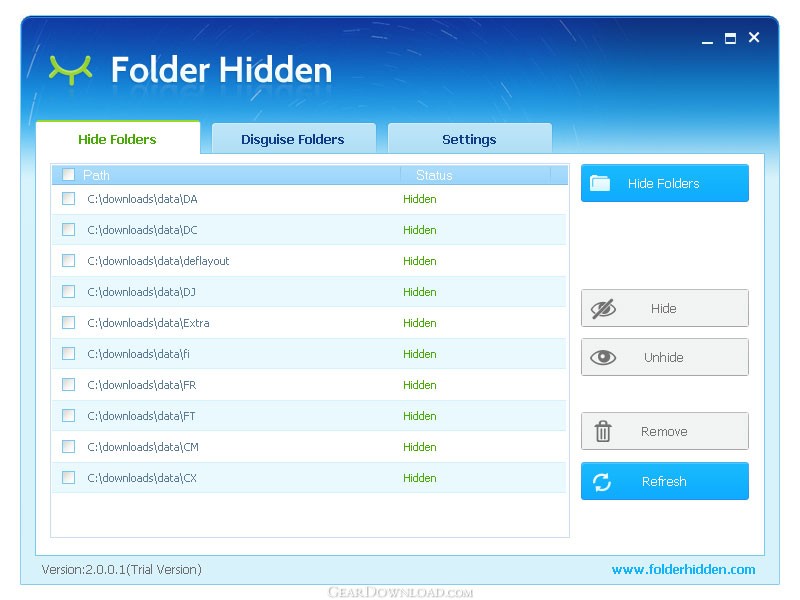800x600 pixels.
Task: Click the blue Hide Folders button label
Action: [x=663, y=183]
